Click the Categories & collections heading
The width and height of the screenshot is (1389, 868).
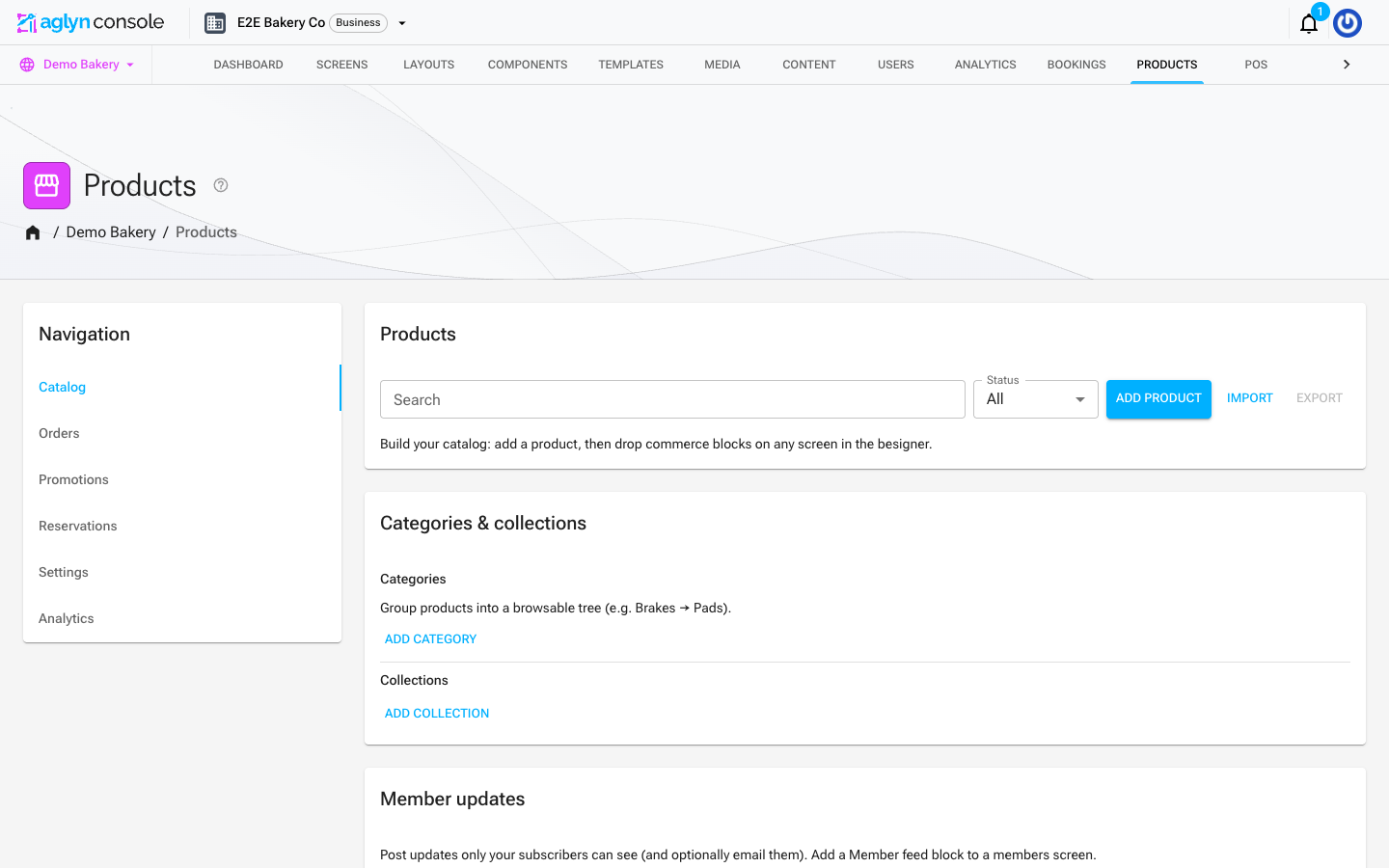[x=483, y=524]
